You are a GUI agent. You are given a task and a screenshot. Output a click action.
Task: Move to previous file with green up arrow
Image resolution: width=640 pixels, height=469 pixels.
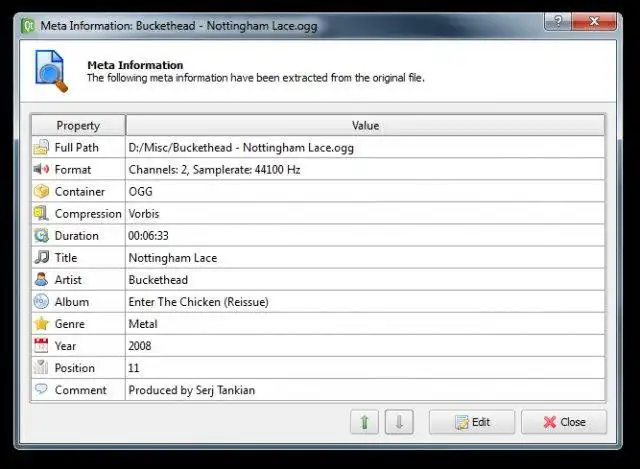coord(364,422)
